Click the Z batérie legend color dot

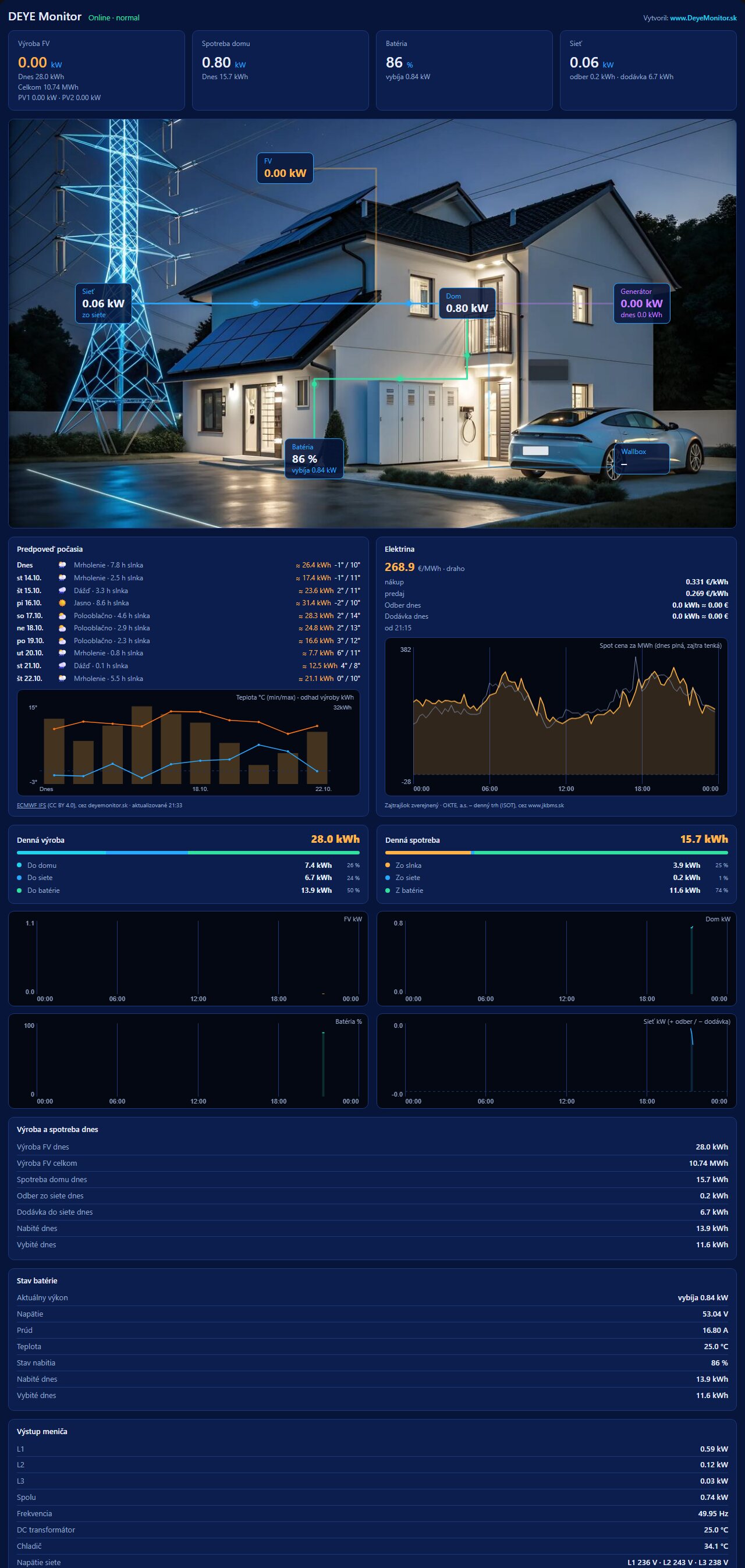388,891
